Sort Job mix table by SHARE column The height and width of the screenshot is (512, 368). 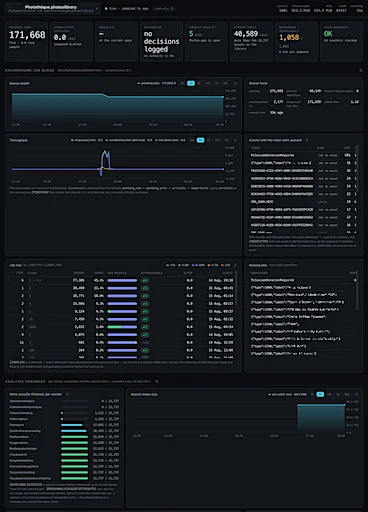tap(99, 273)
